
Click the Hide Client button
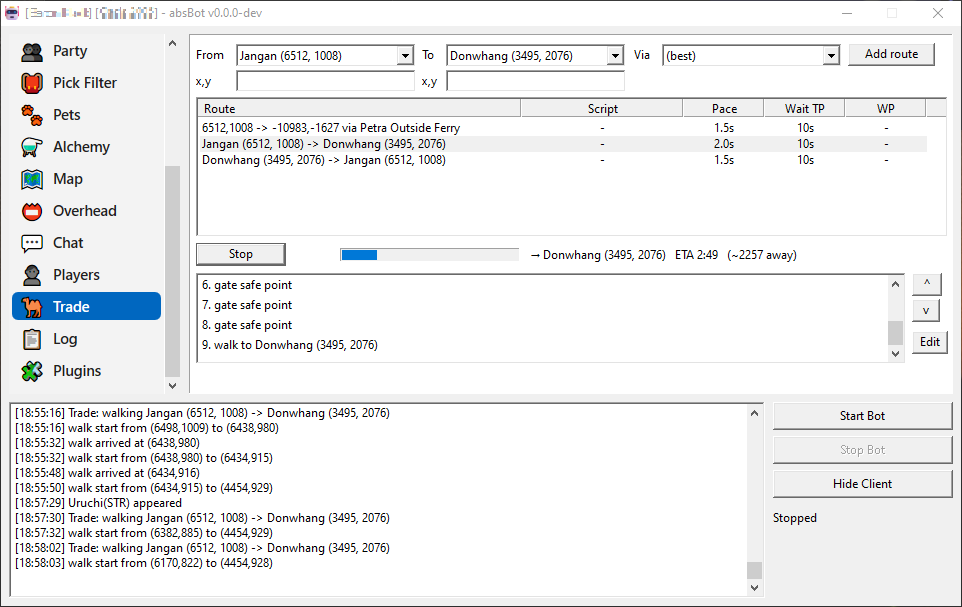862,484
